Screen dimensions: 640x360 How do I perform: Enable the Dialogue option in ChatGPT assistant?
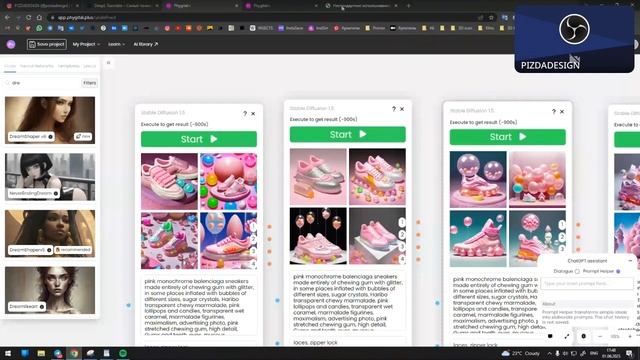point(577,271)
